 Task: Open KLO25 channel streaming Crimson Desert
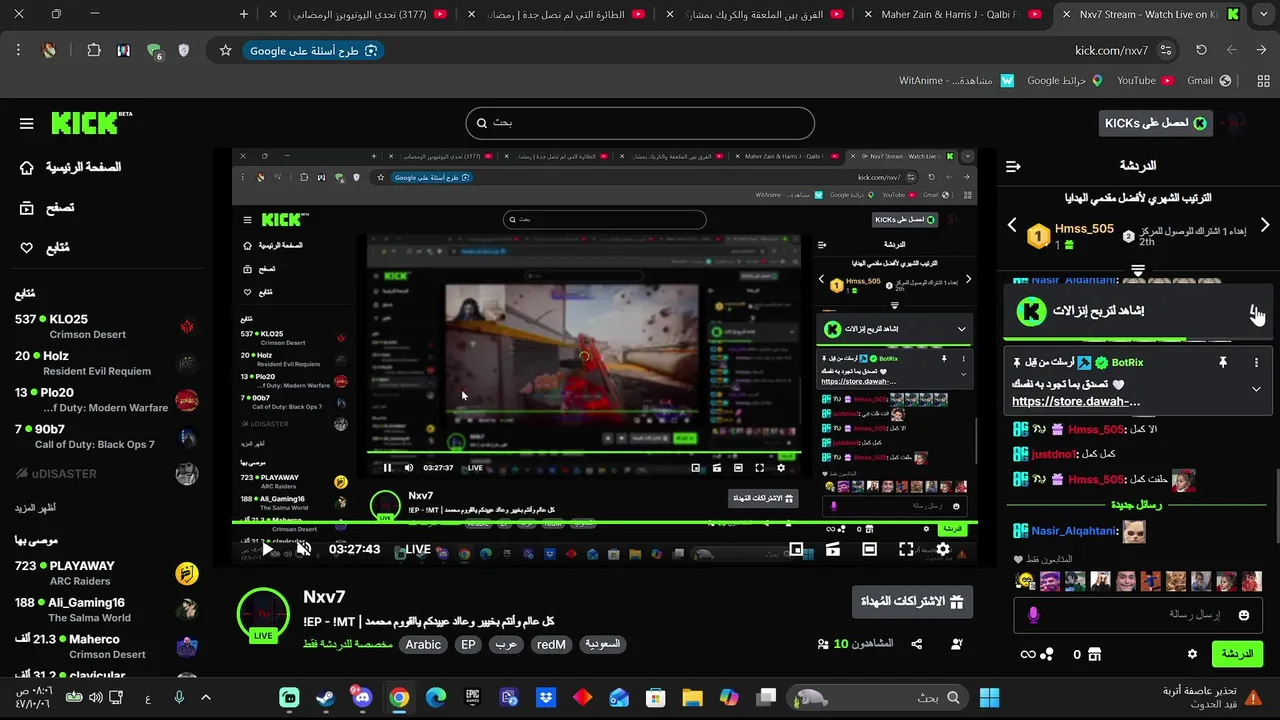pos(106,326)
